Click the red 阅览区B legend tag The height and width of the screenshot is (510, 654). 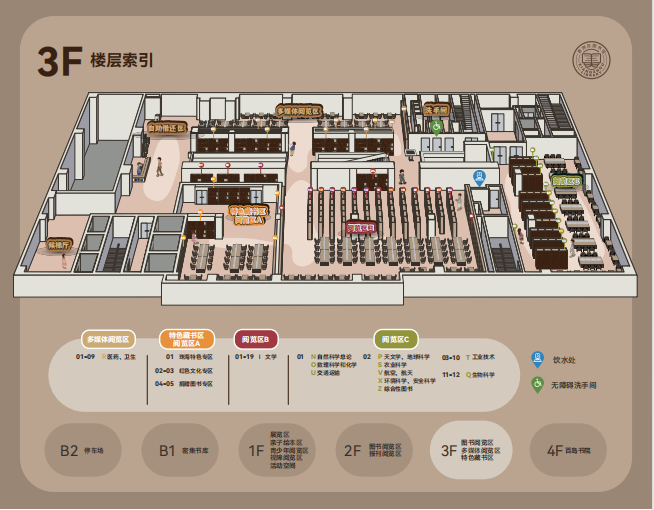(x=256, y=338)
